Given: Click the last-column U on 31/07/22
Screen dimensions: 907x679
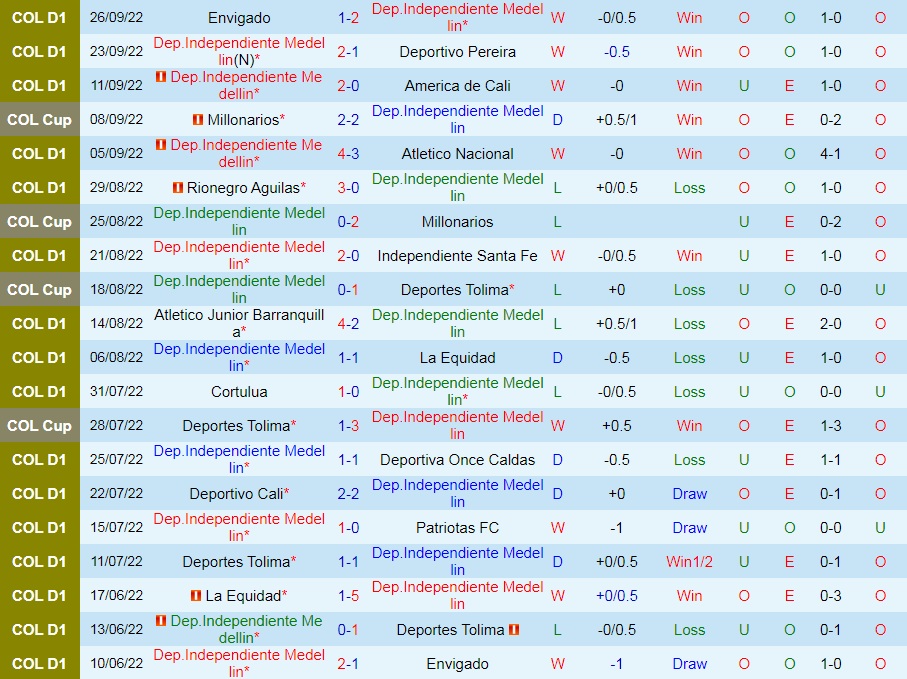Looking at the screenshot, I should 880,392.
